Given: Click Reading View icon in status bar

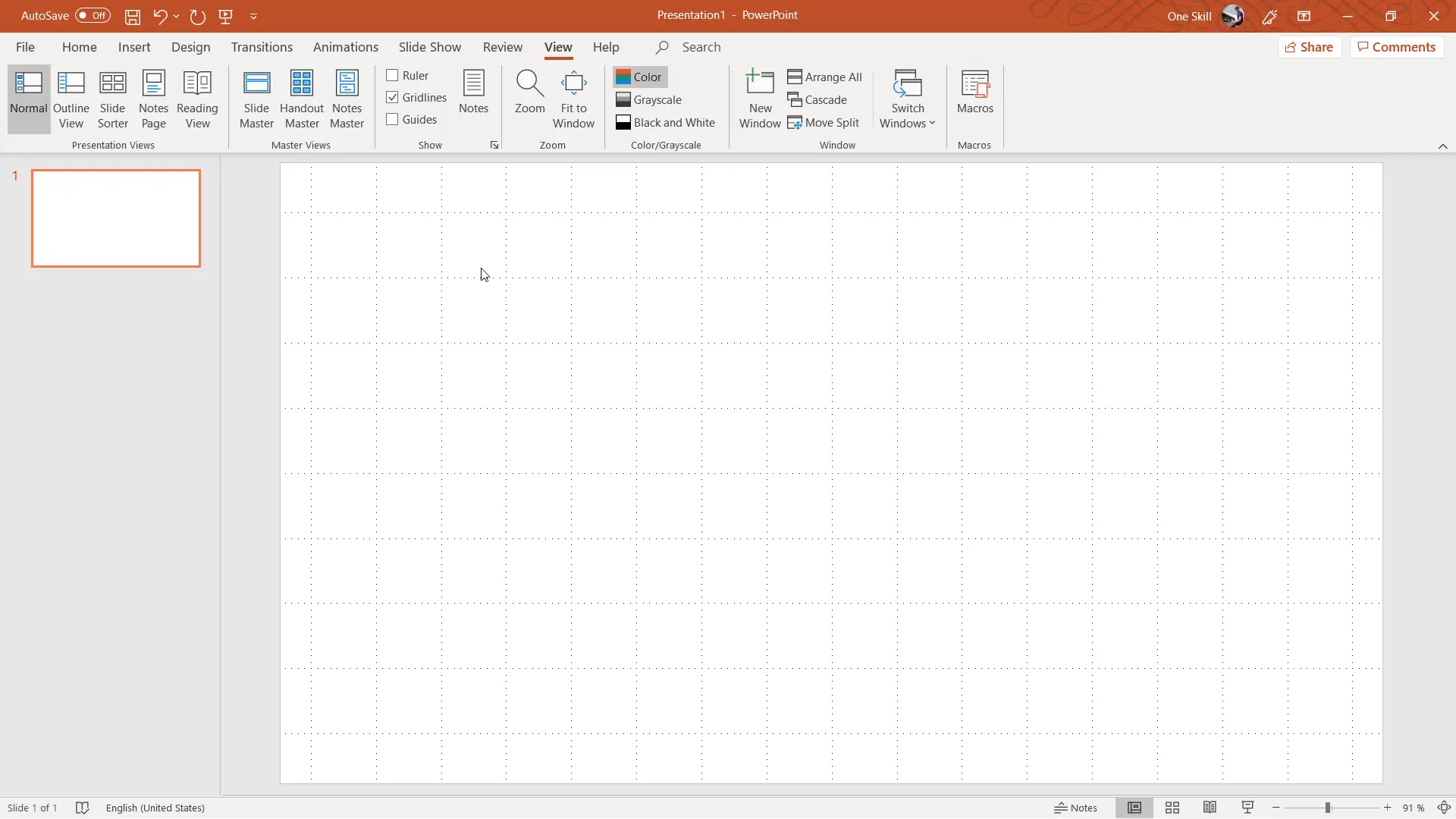Looking at the screenshot, I should (1210, 808).
